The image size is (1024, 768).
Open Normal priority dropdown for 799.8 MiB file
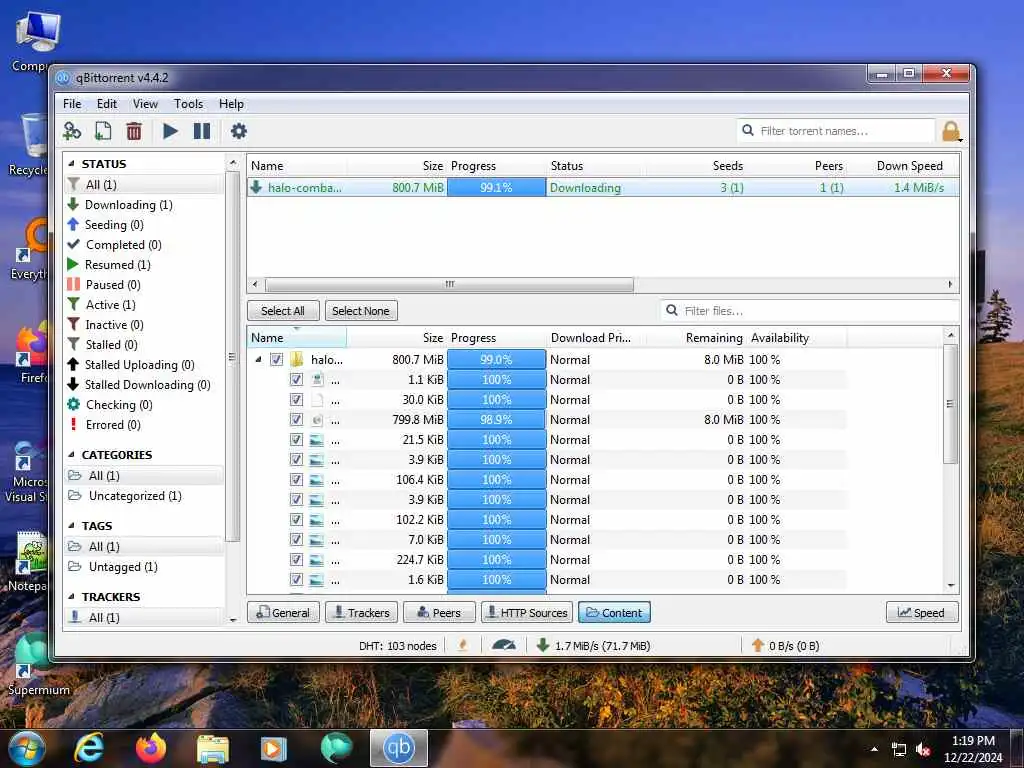(570, 420)
